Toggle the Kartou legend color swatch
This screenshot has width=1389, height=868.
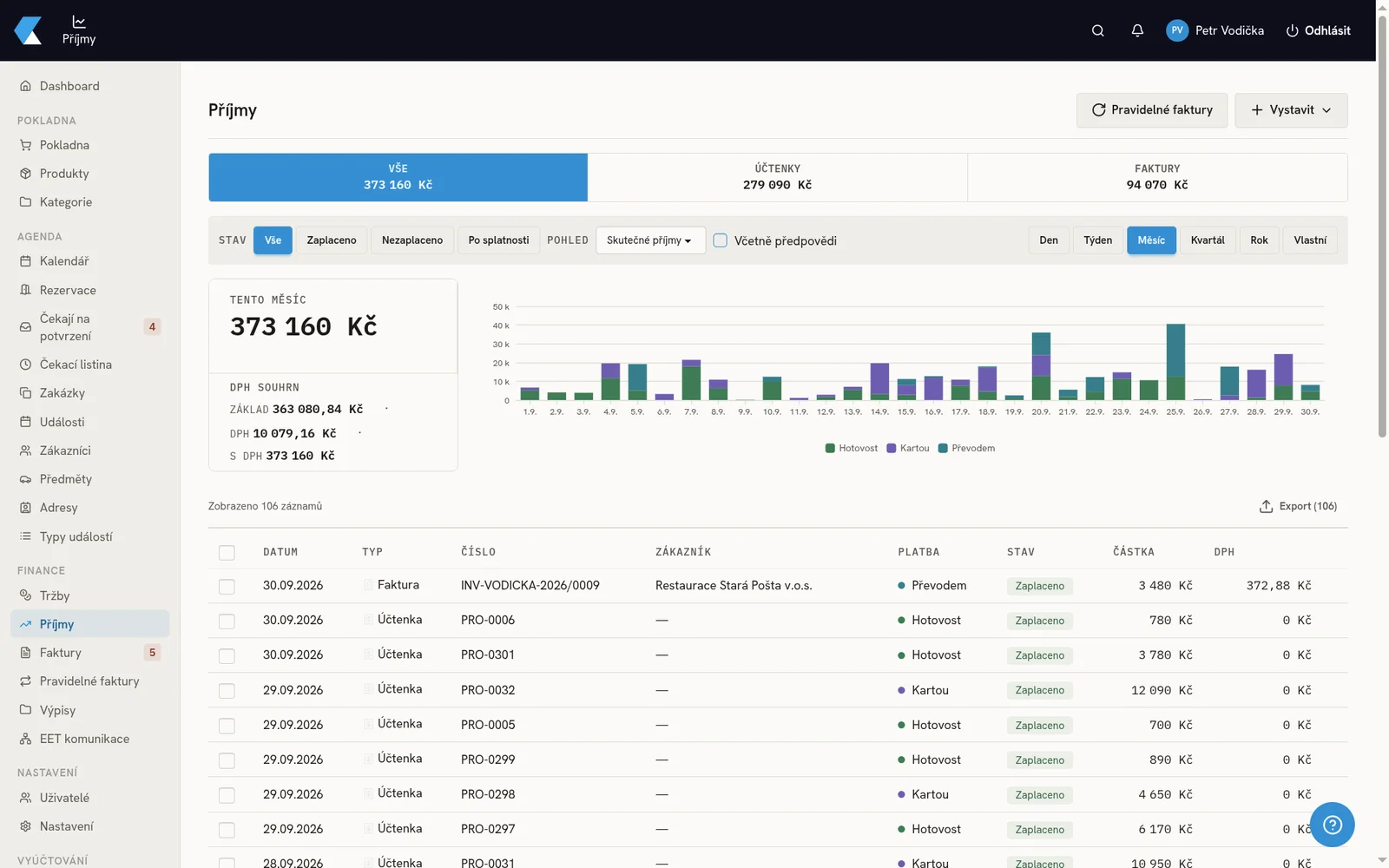click(891, 449)
